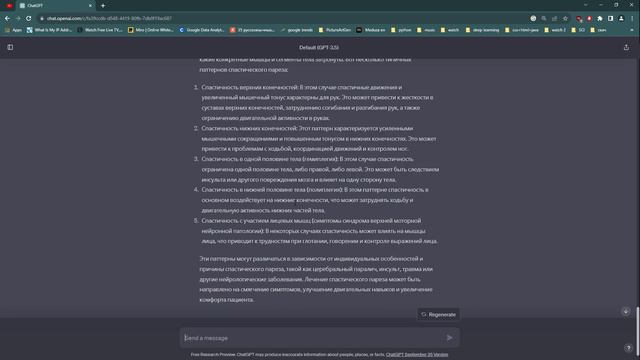Show more bookmarks overflow chevron
This screenshot has width=640, height=360.
[x=632, y=30]
